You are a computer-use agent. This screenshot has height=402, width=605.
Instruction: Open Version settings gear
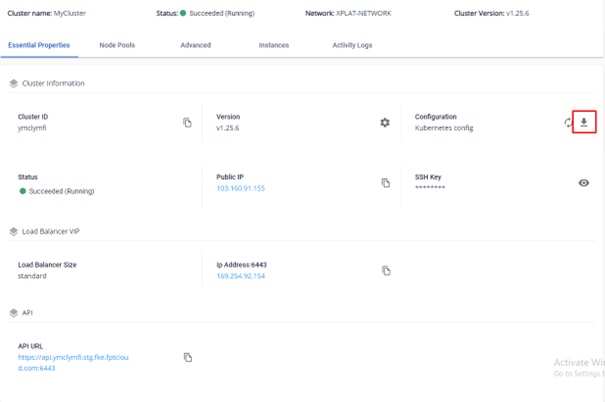click(385, 123)
